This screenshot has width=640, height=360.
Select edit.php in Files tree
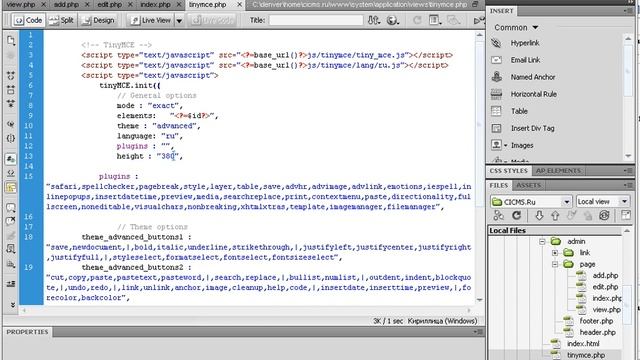point(605,287)
